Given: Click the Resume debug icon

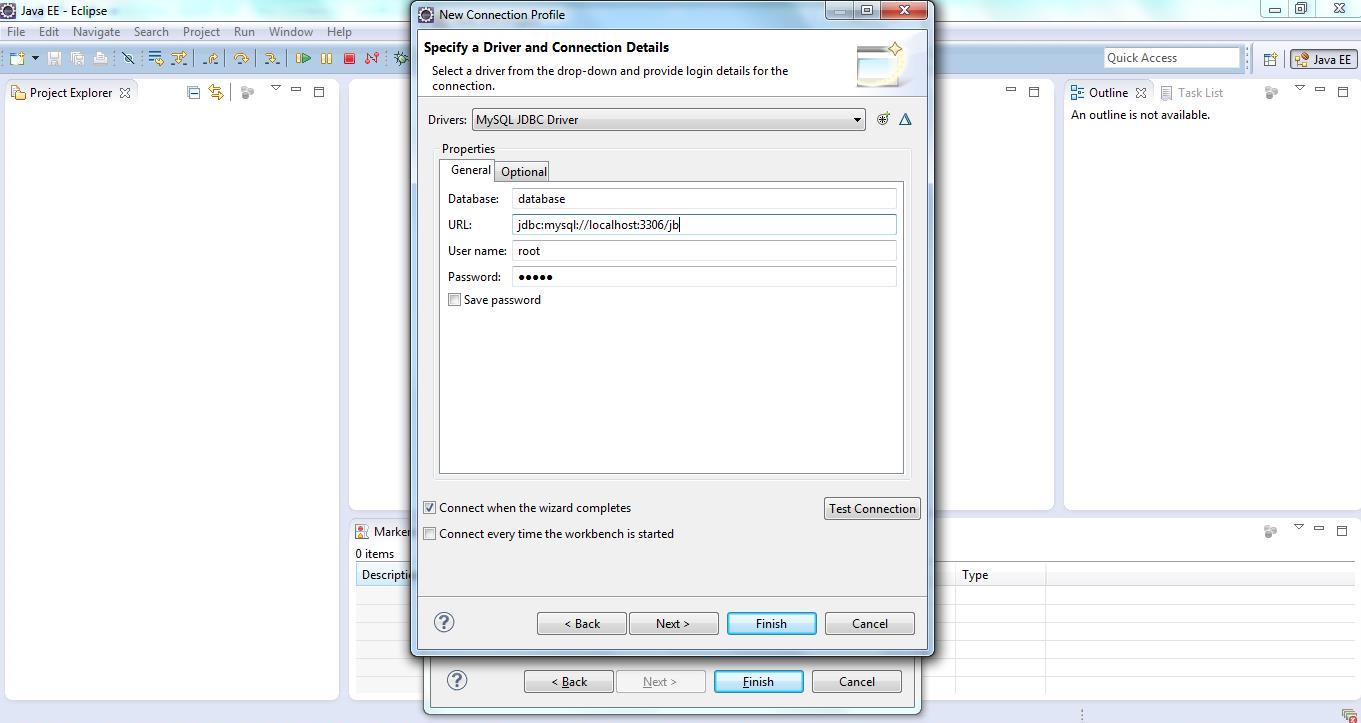Looking at the screenshot, I should [x=303, y=58].
